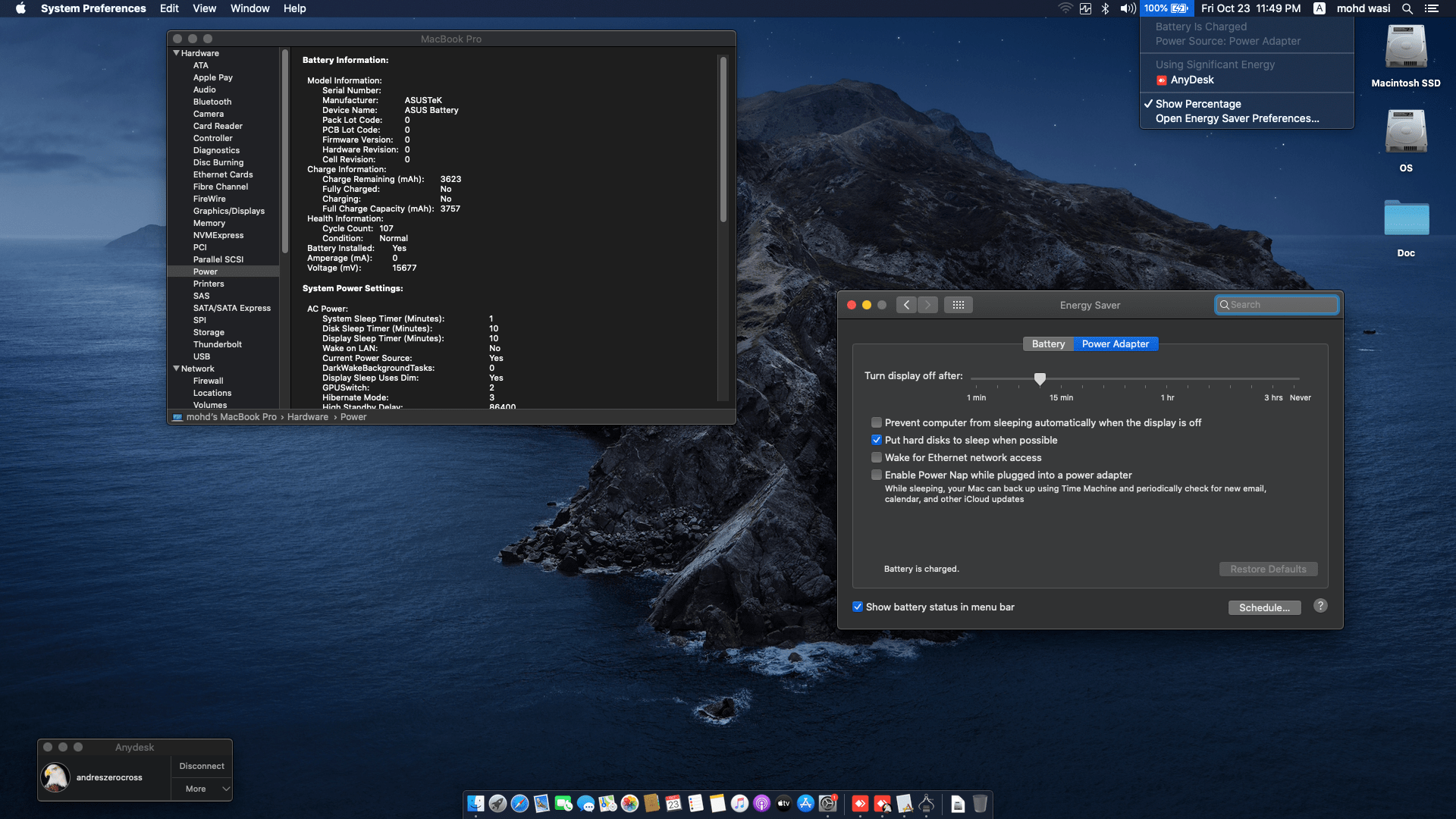Click the help question mark in Energy Saver
This screenshot has width=1456, height=819.
tap(1320, 606)
